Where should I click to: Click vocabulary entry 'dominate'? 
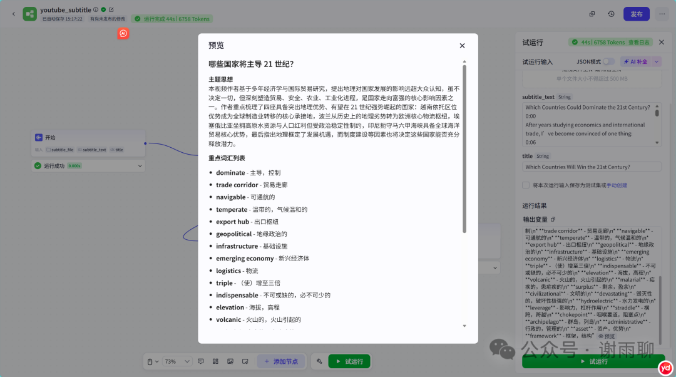pyautogui.click(x=248, y=172)
